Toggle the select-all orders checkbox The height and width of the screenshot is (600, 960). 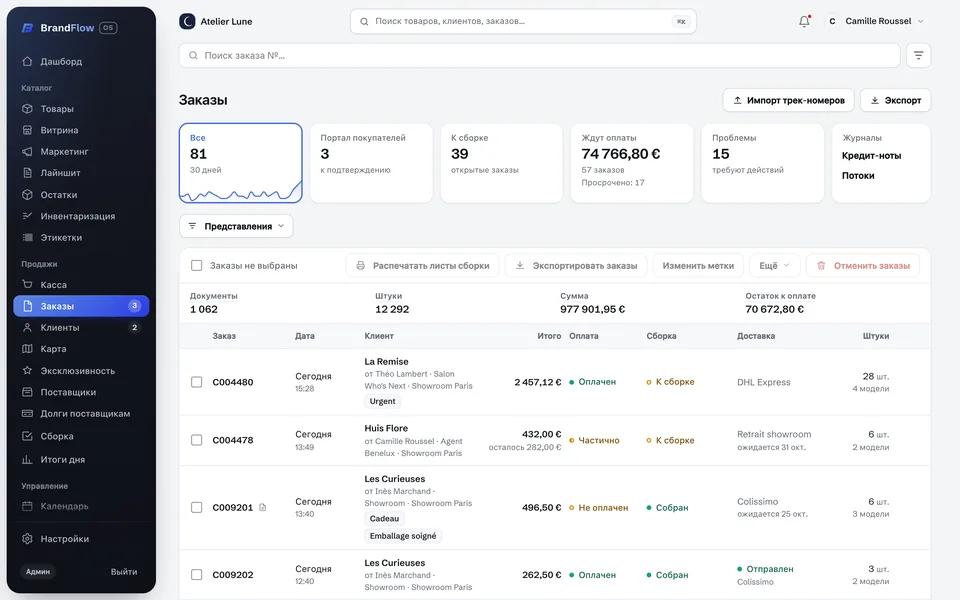[197, 266]
